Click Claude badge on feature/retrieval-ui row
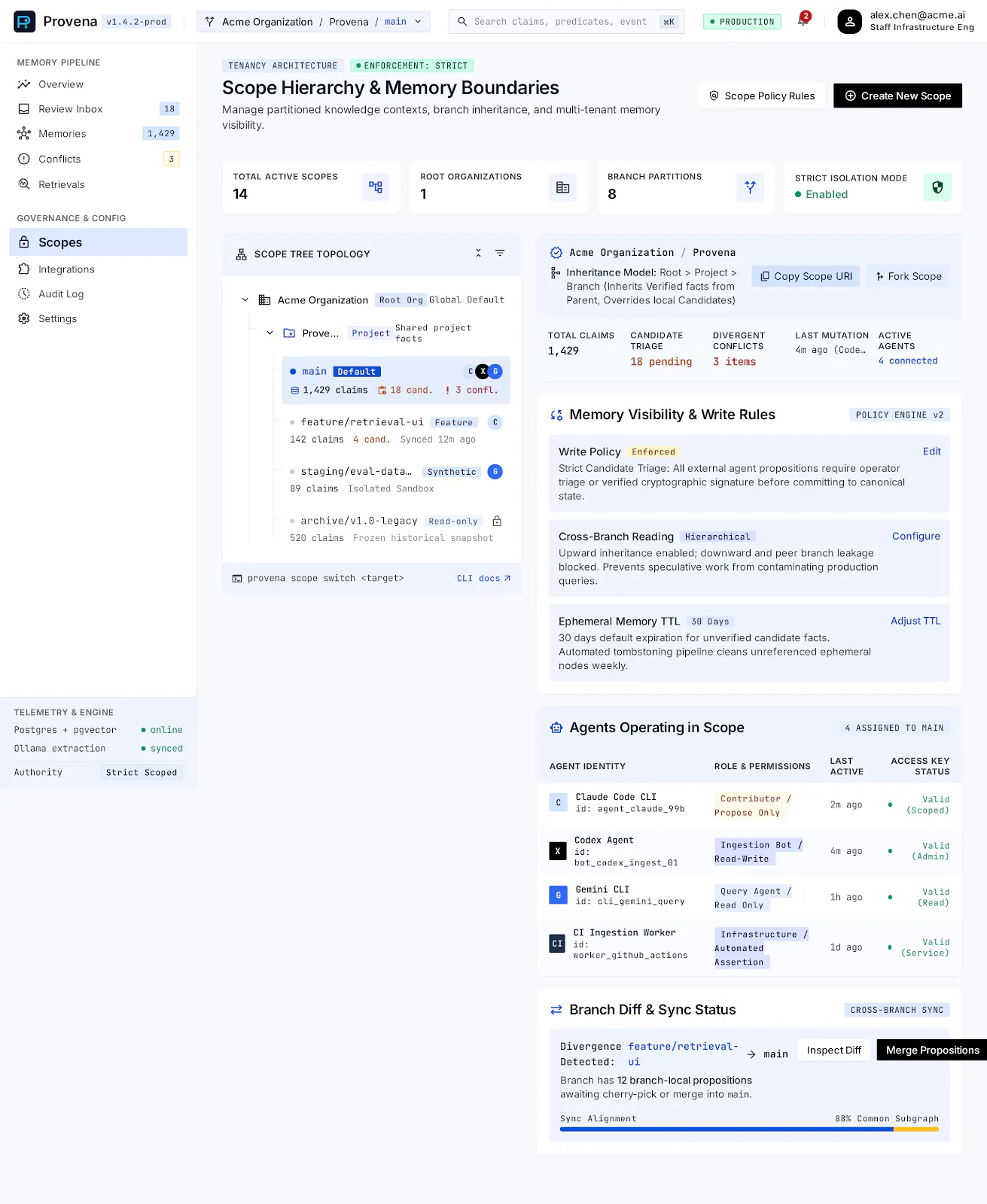This screenshot has width=987, height=1204. point(495,422)
